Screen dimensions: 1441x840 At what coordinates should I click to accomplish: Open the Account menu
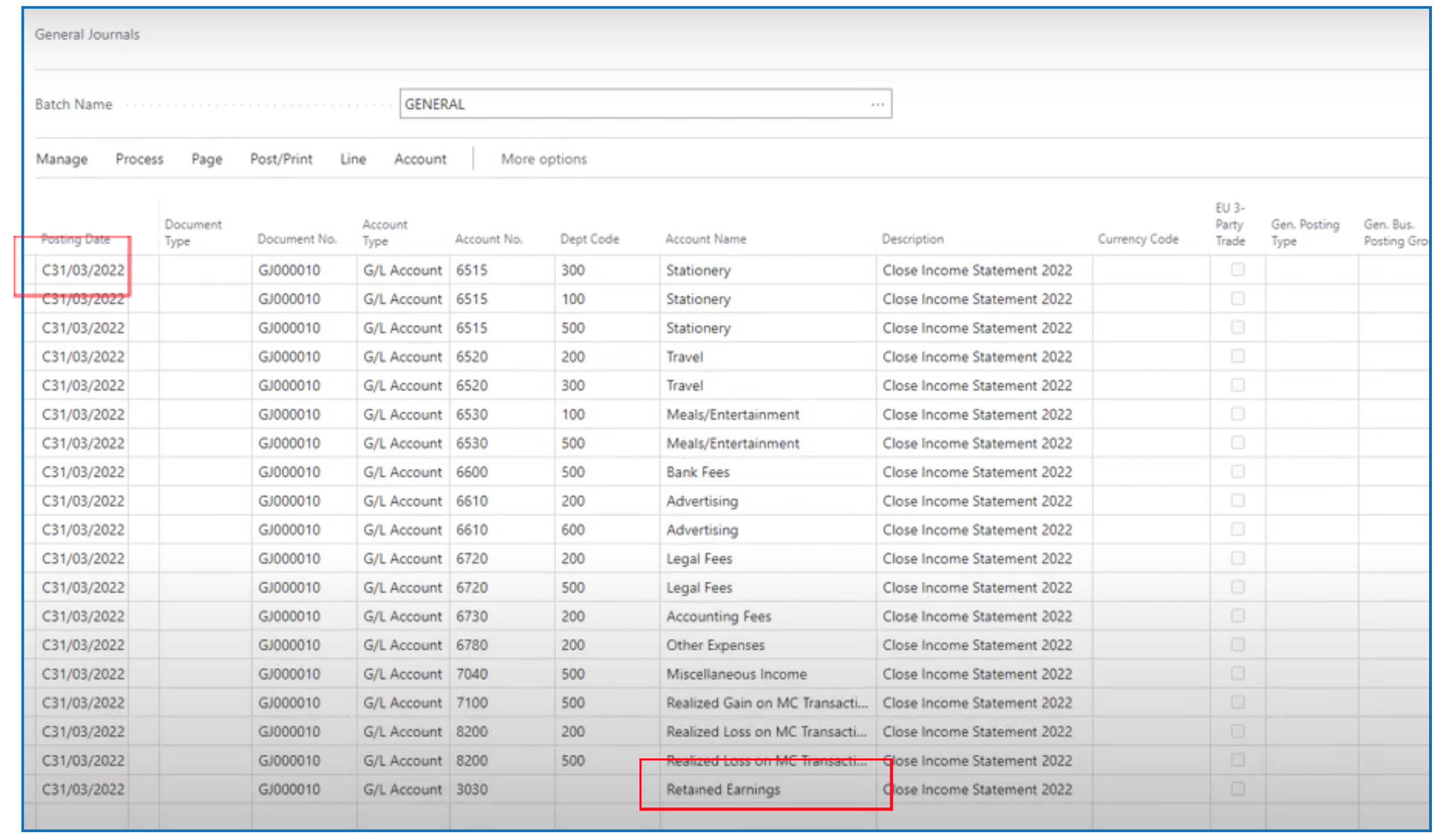point(419,159)
